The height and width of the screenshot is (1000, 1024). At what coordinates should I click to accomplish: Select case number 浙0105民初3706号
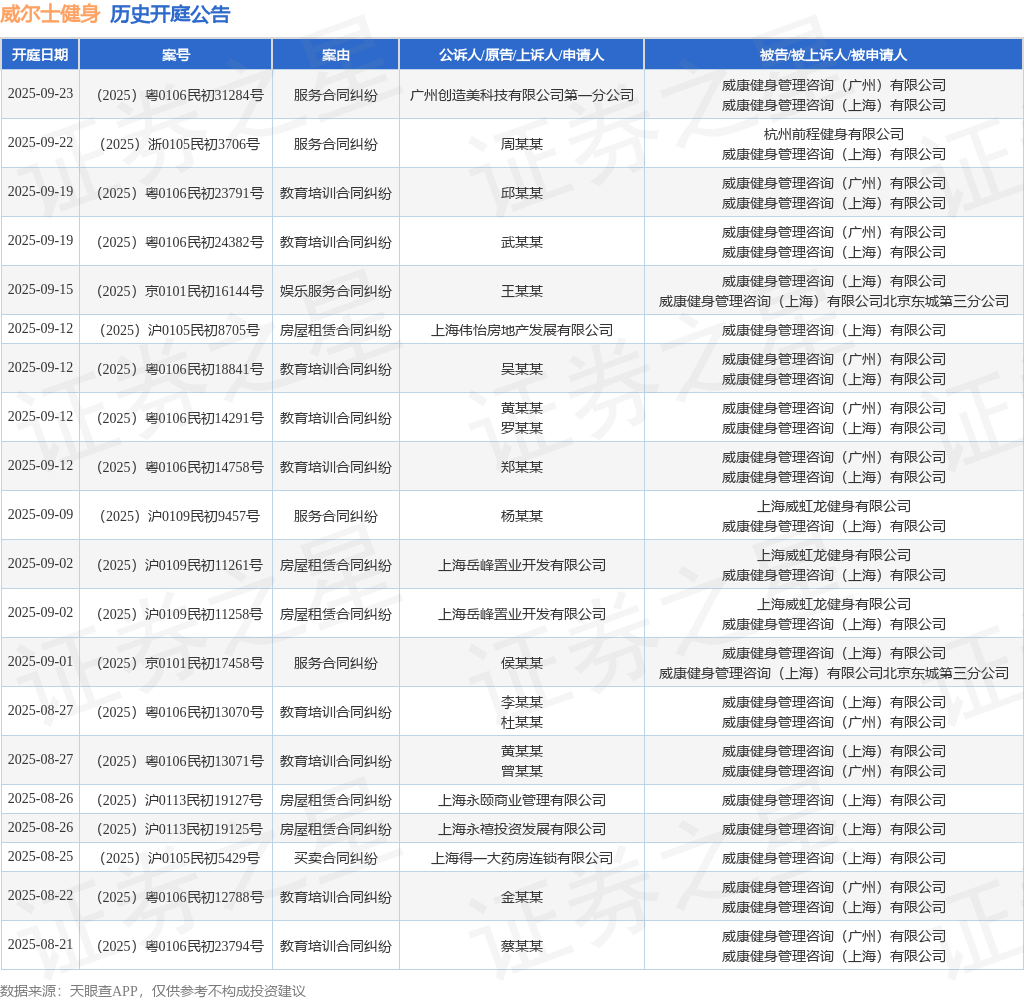180,144
